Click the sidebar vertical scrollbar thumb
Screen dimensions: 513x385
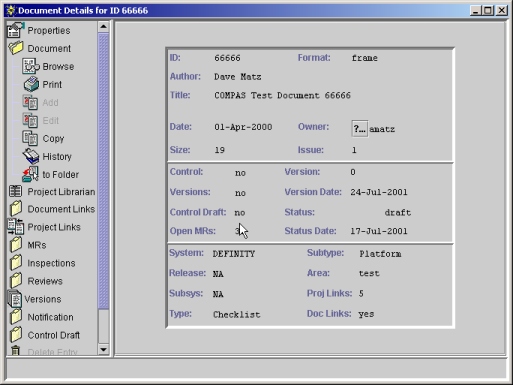pyautogui.click(x=103, y=171)
